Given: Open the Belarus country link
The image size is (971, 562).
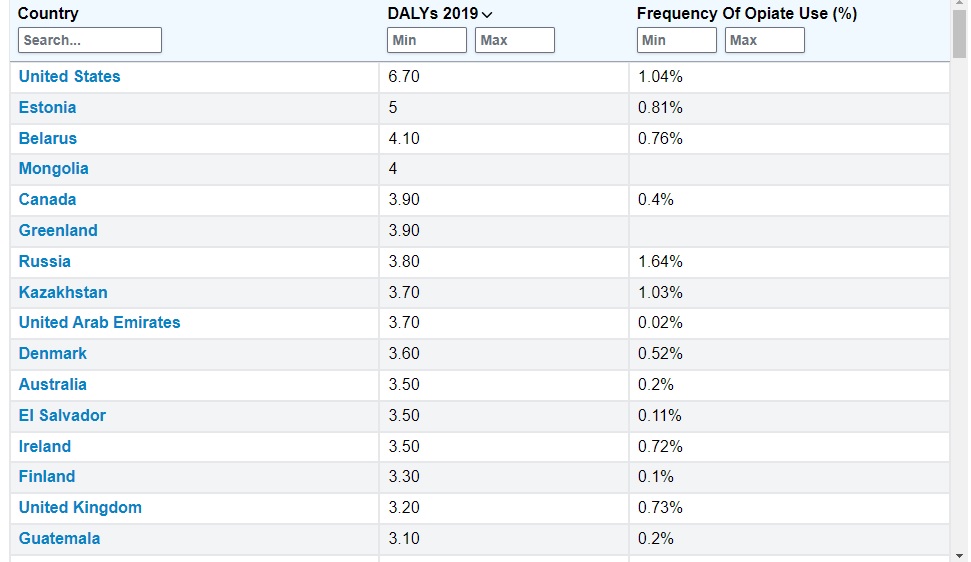Looking at the screenshot, I should [48, 139].
